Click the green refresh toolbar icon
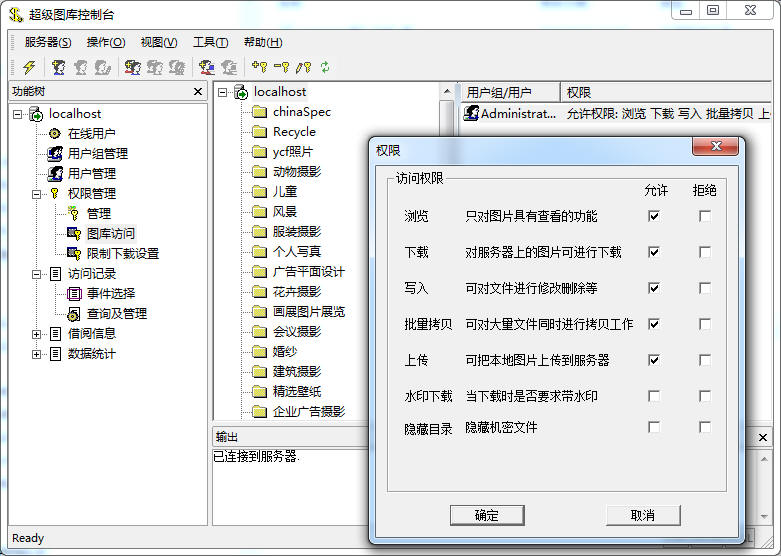Viewport: 781px width, 556px height. pos(325,67)
